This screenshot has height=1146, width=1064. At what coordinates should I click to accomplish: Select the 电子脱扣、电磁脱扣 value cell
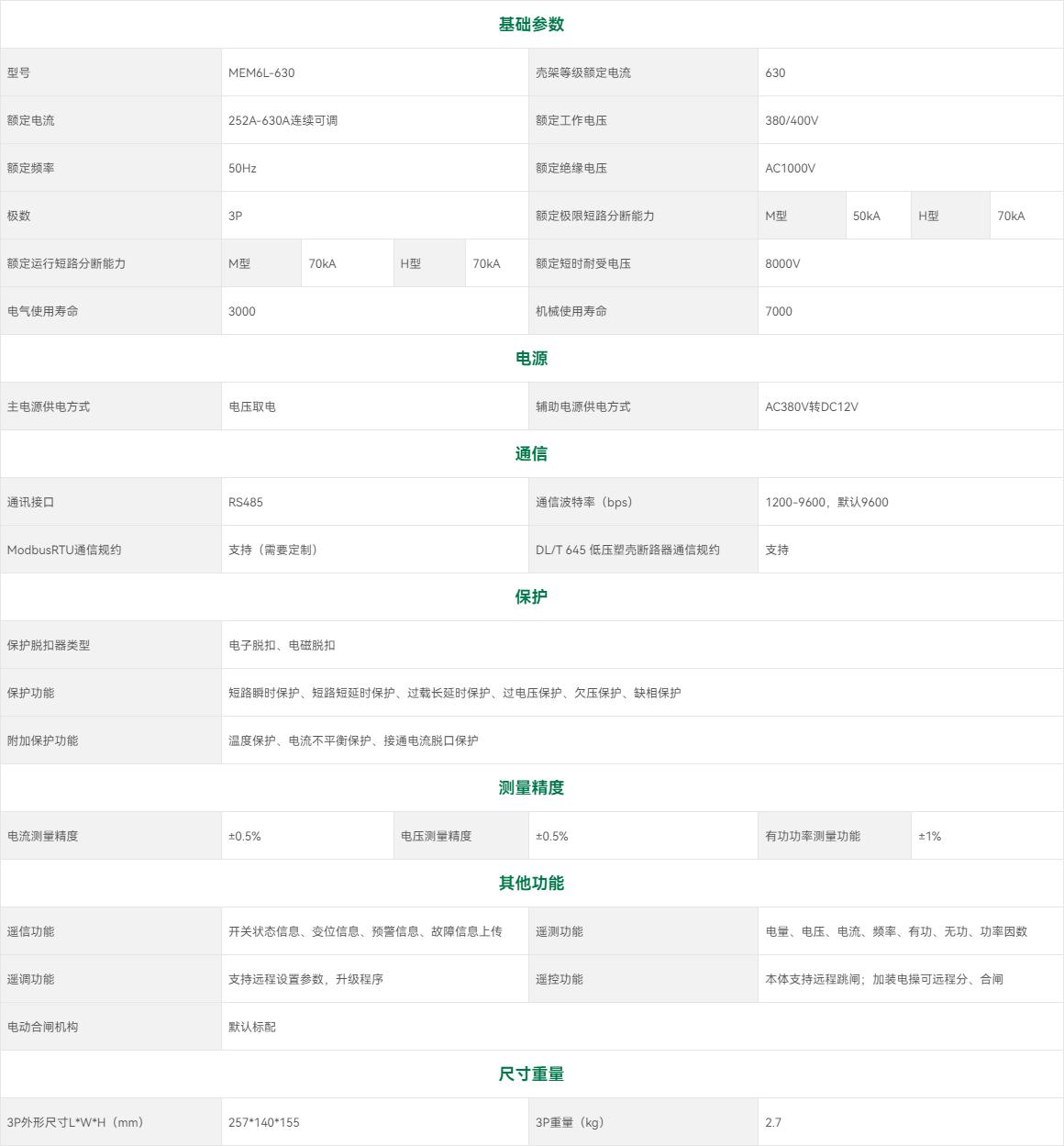282,646
